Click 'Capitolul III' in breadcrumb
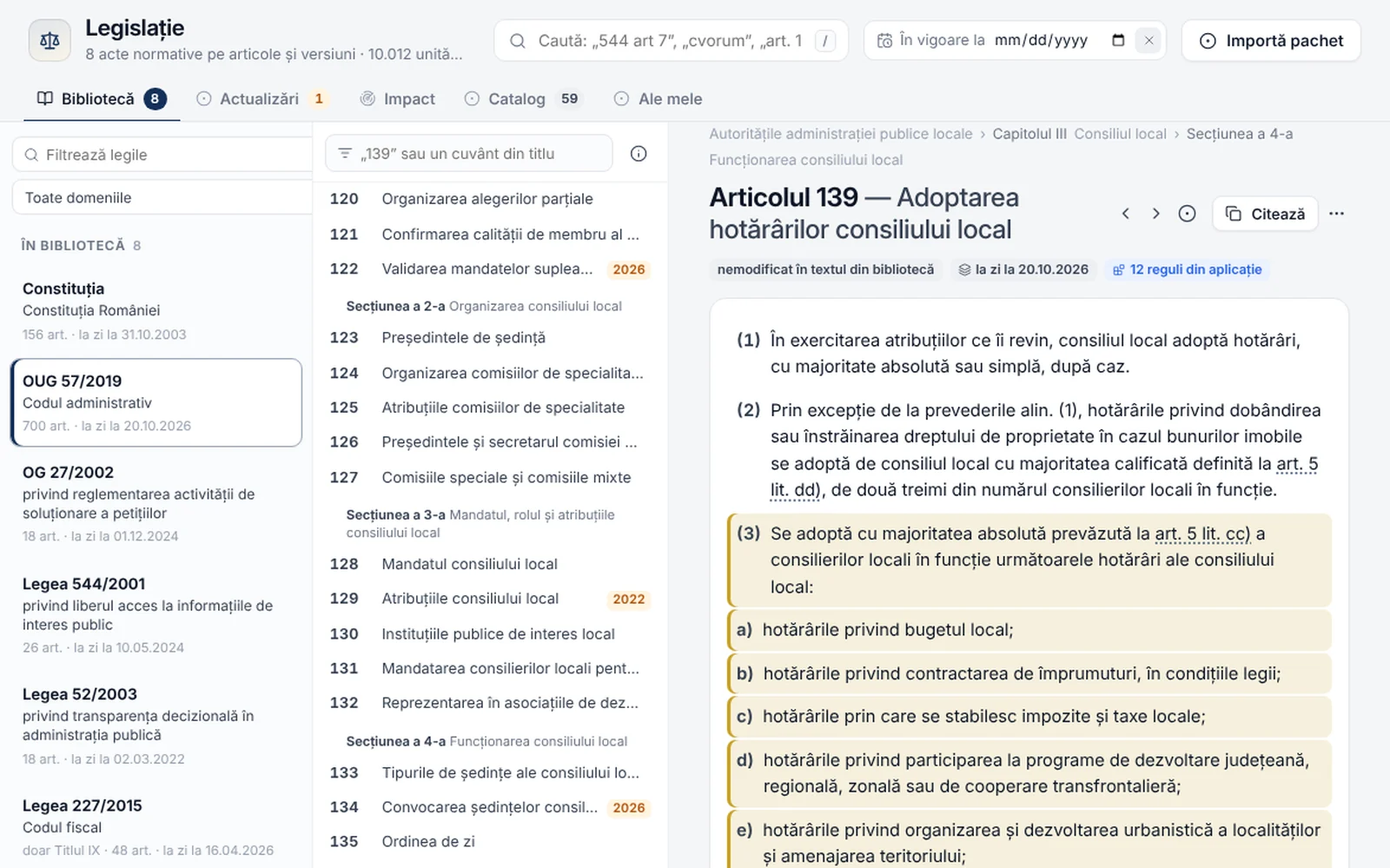The image size is (1390, 868). pos(1029,134)
